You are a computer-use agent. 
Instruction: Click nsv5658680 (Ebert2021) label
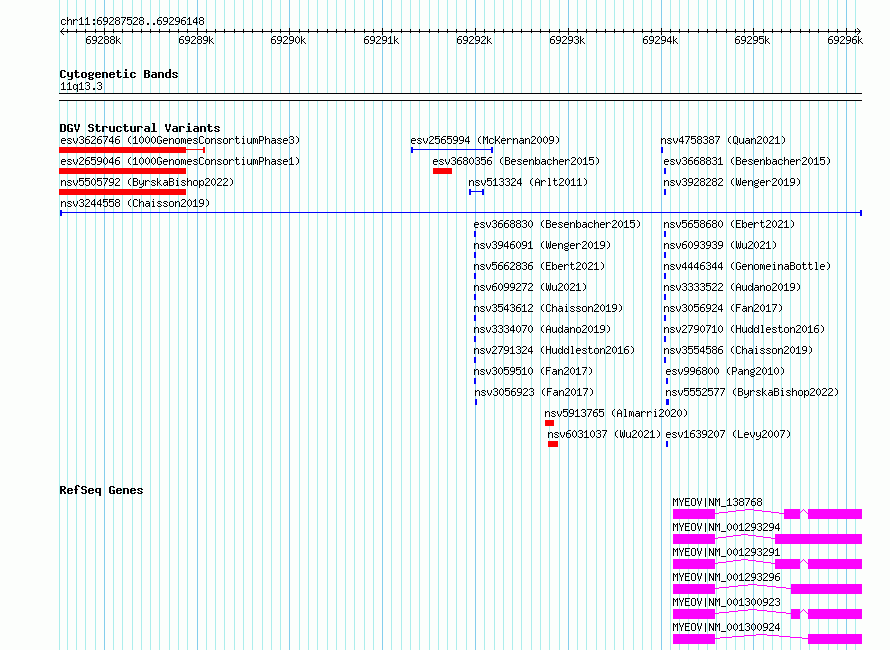click(729, 224)
